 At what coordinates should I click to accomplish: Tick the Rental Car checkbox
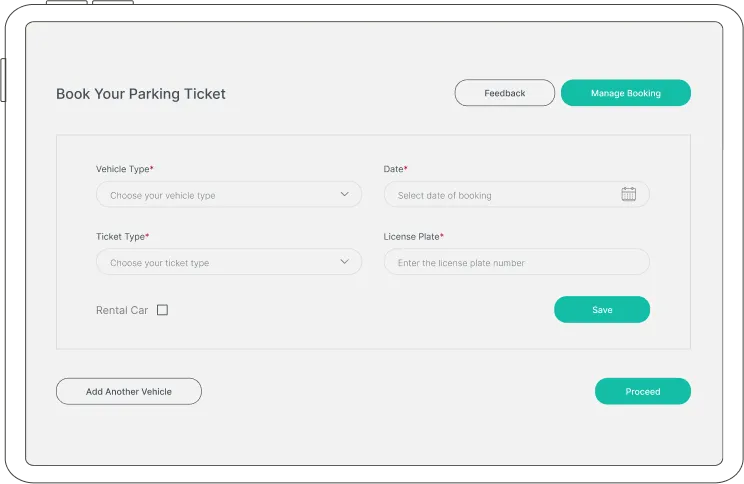tap(162, 310)
